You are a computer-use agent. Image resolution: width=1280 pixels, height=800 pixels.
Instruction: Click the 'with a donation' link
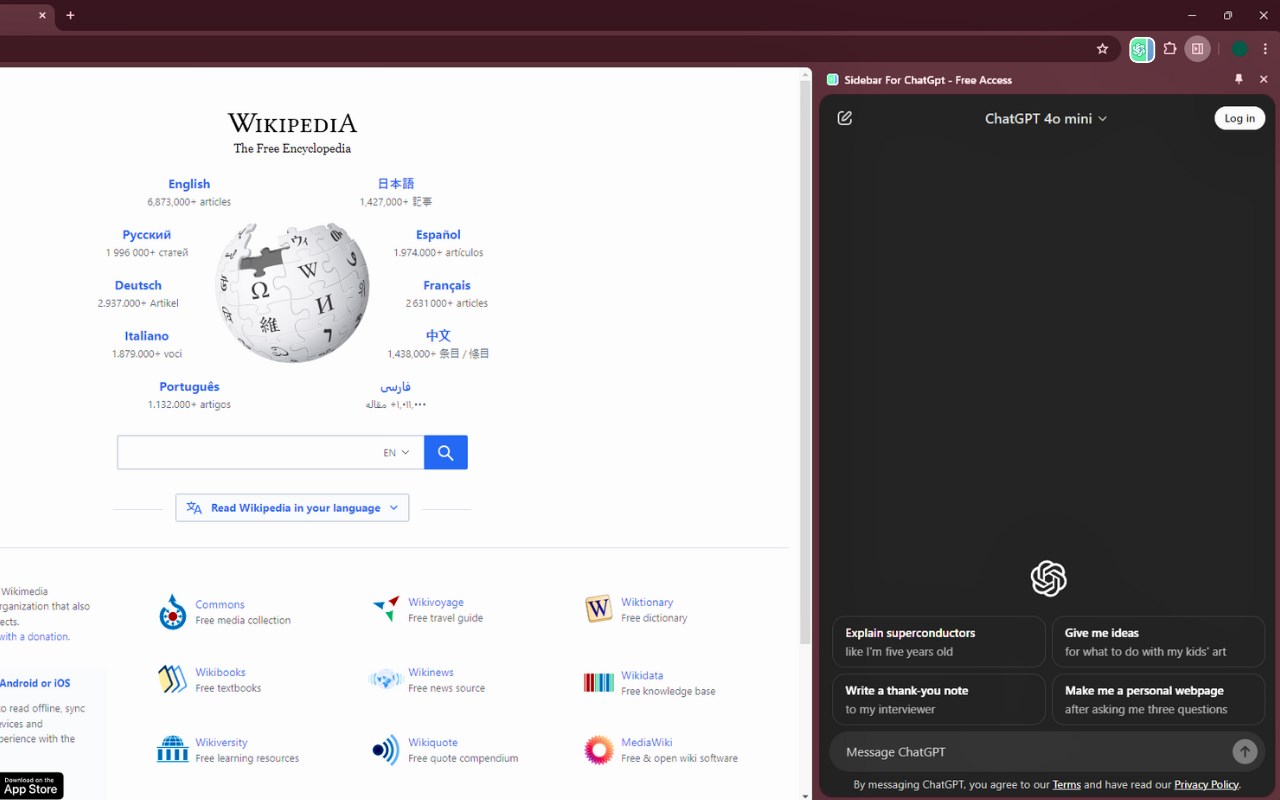point(34,637)
